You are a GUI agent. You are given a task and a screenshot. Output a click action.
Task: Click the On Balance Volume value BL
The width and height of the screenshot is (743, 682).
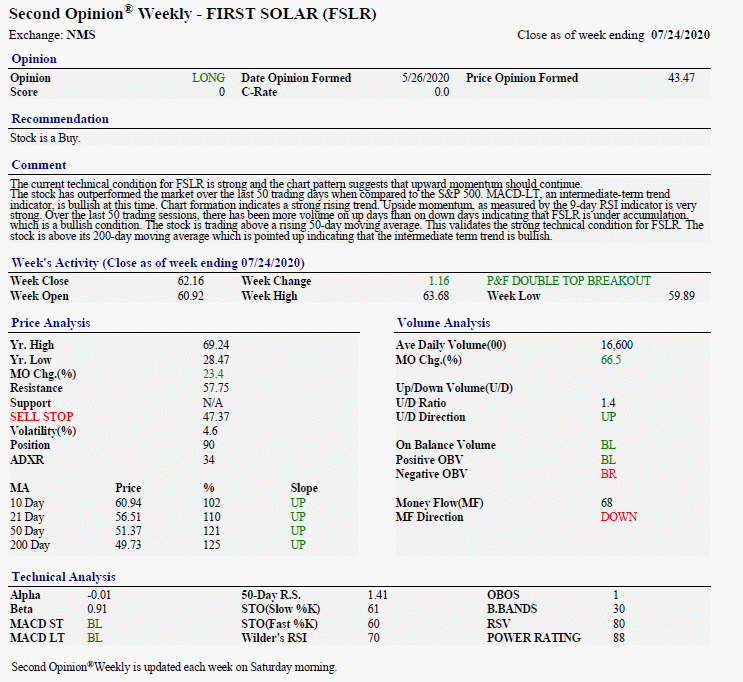(608, 445)
